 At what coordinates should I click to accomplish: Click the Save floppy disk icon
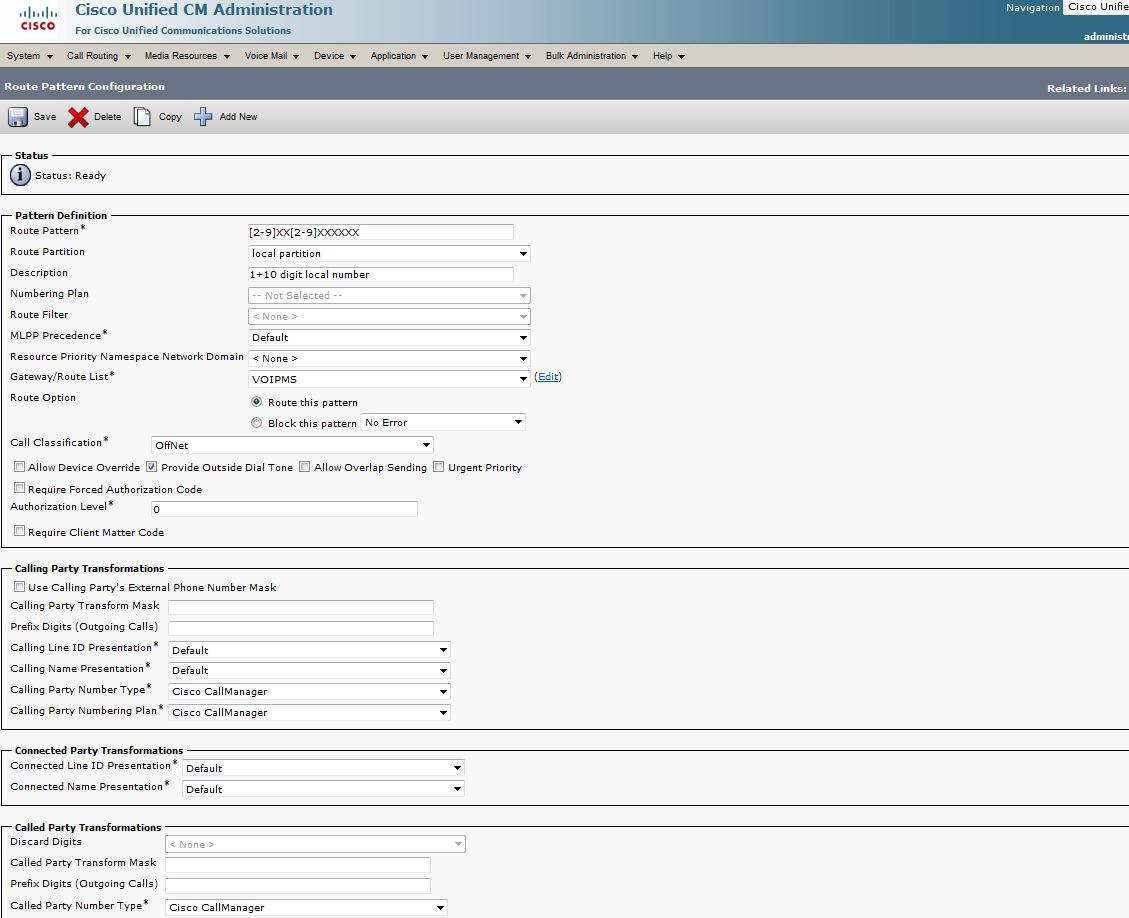pos(18,117)
